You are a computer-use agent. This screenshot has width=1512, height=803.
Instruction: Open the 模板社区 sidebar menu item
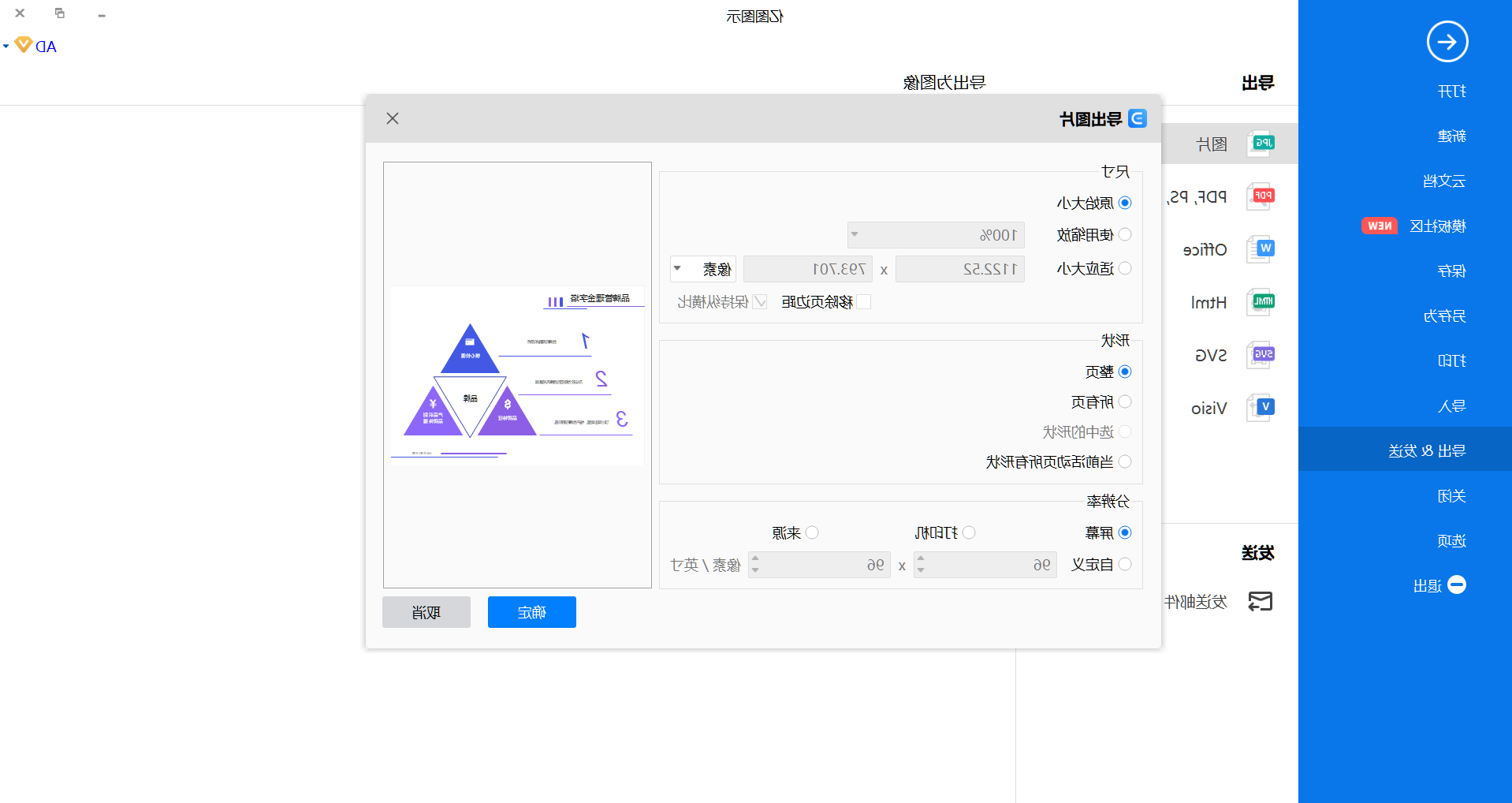[1438, 226]
